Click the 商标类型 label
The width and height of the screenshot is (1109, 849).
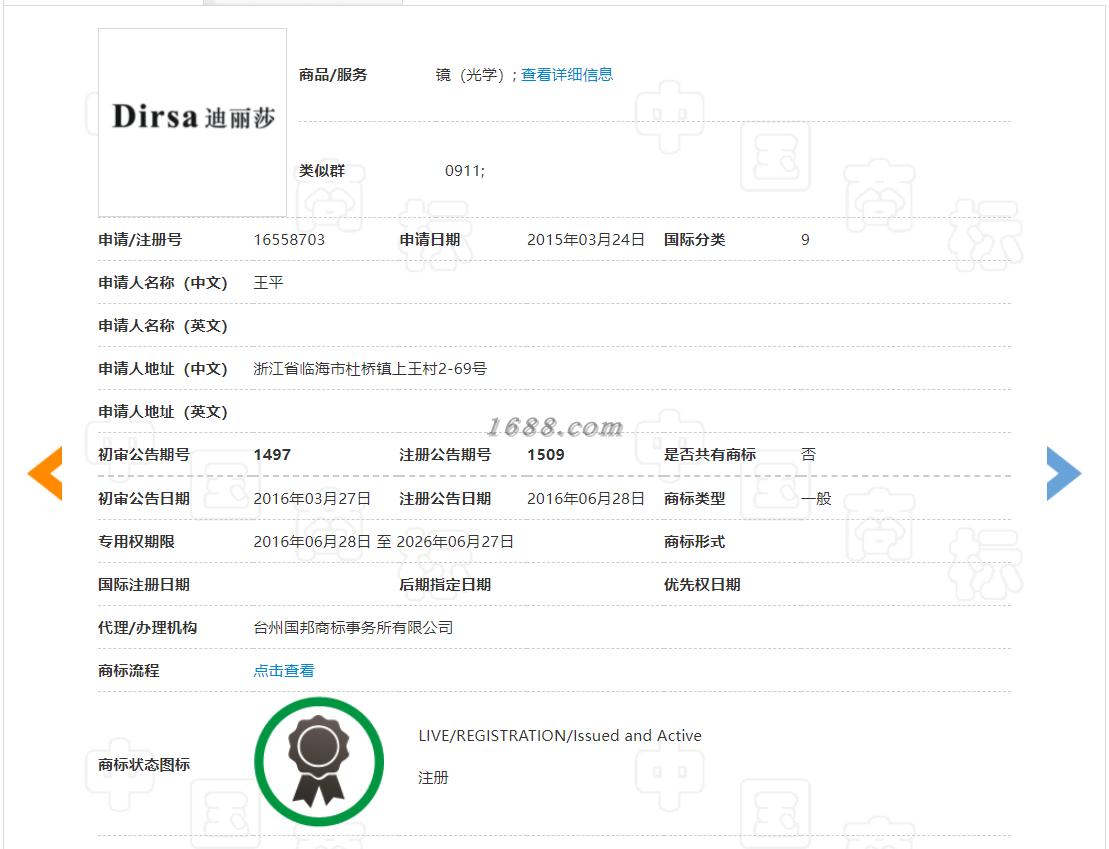point(694,499)
